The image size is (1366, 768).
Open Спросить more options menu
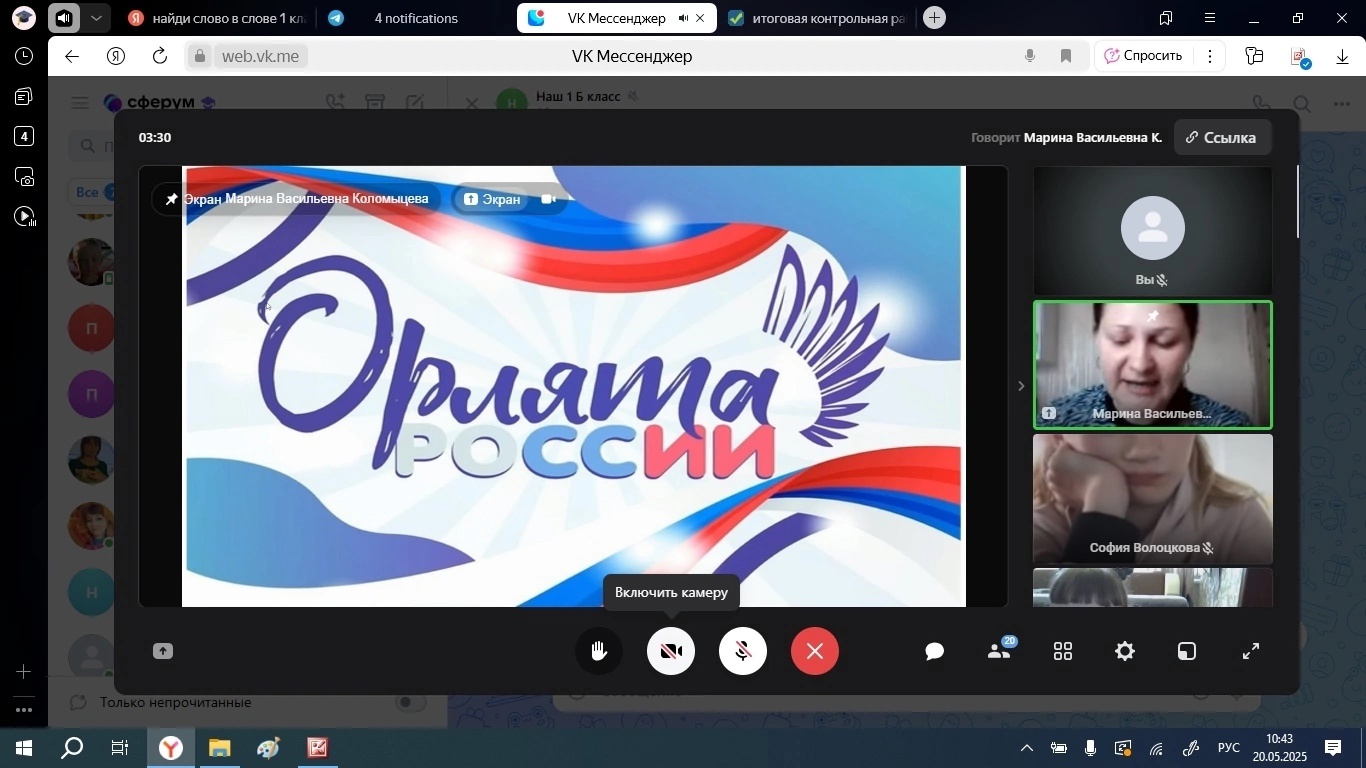tap(1210, 56)
